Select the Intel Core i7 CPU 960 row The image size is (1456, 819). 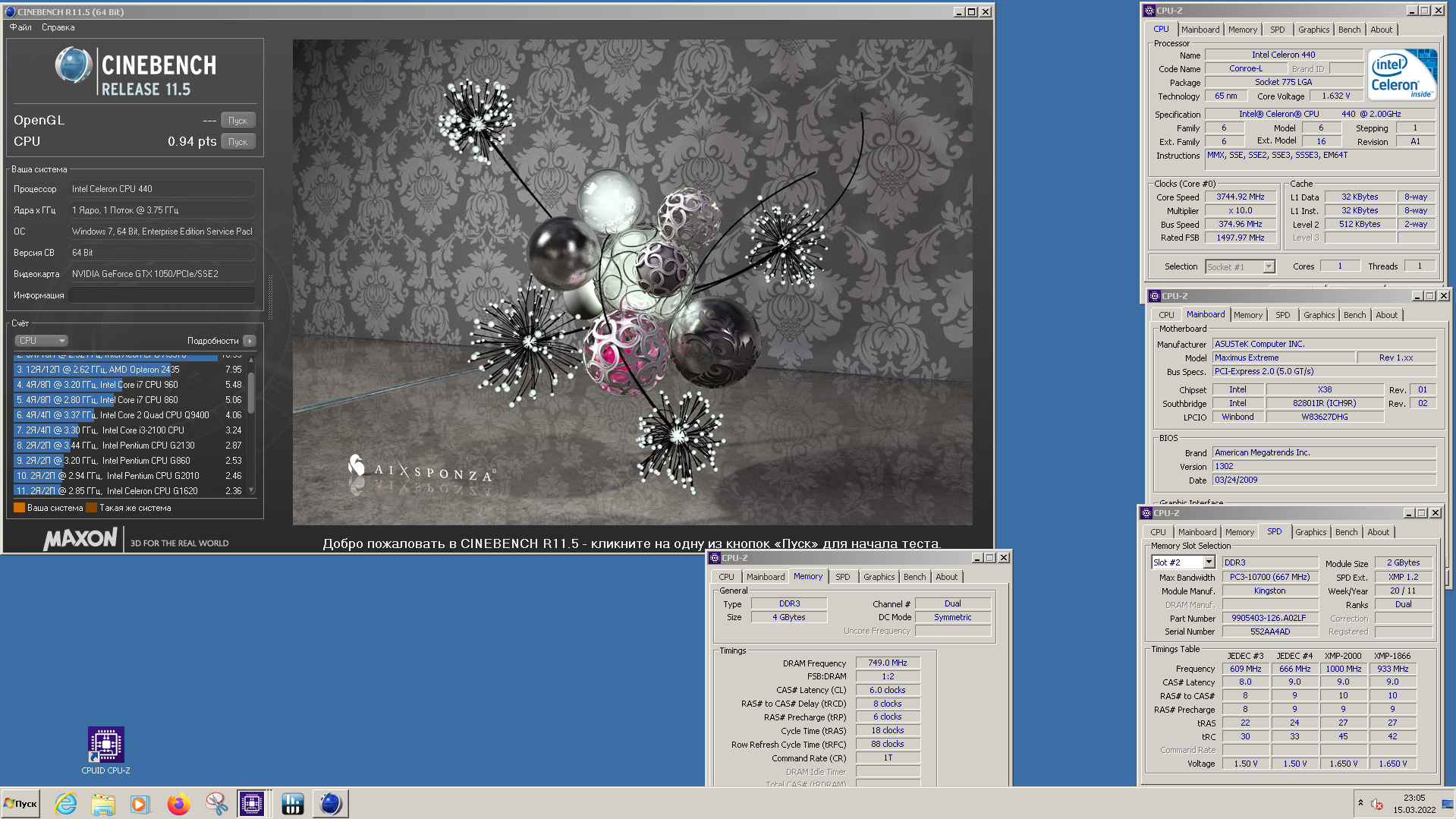click(x=129, y=385)
